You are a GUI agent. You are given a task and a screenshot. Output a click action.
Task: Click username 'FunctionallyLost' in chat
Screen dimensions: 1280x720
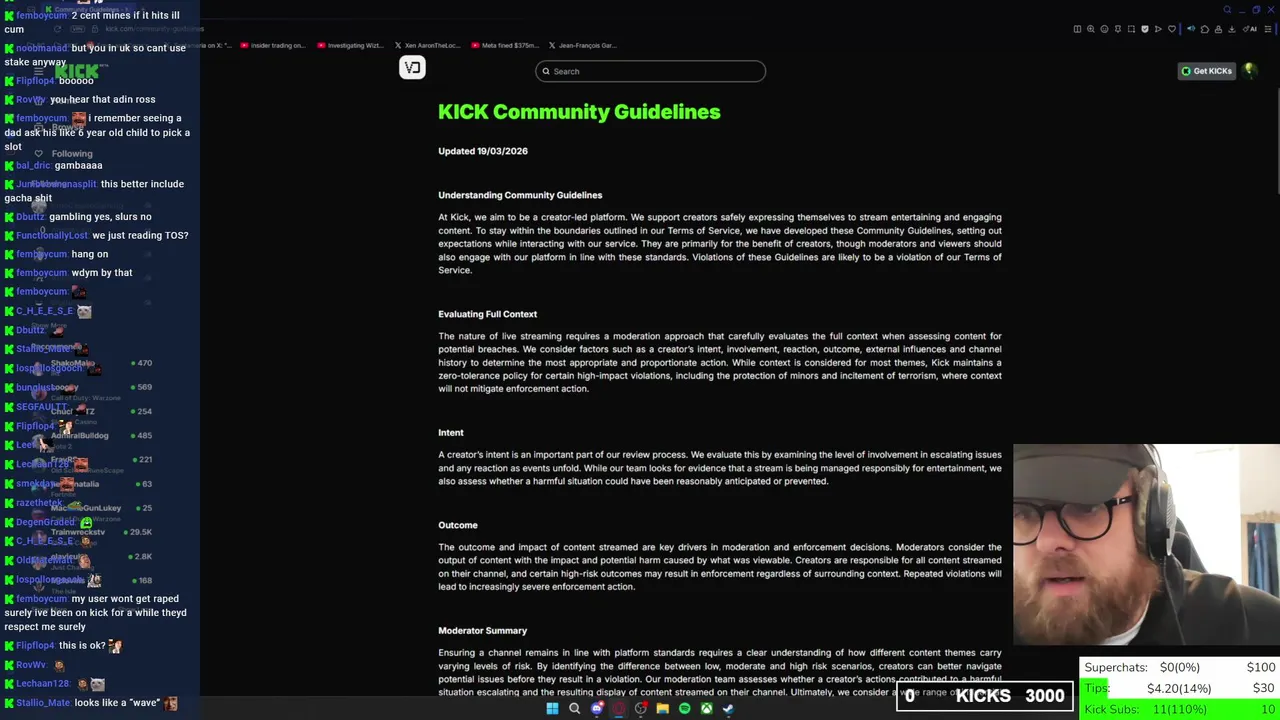pos(52,235)
